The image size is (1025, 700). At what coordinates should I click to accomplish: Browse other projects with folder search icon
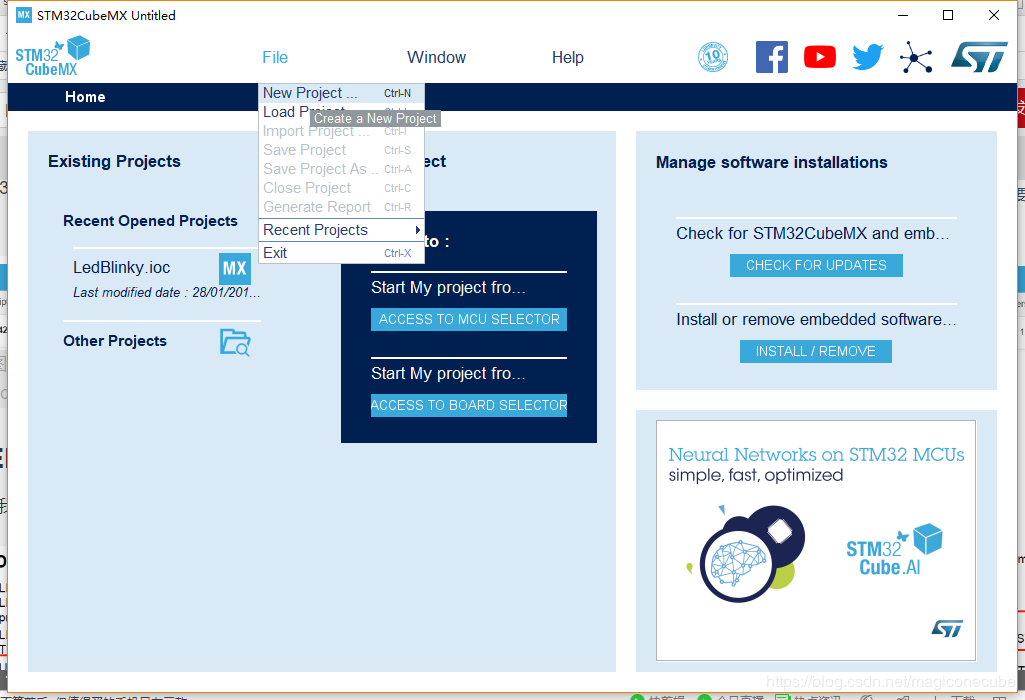click(235, 342)
